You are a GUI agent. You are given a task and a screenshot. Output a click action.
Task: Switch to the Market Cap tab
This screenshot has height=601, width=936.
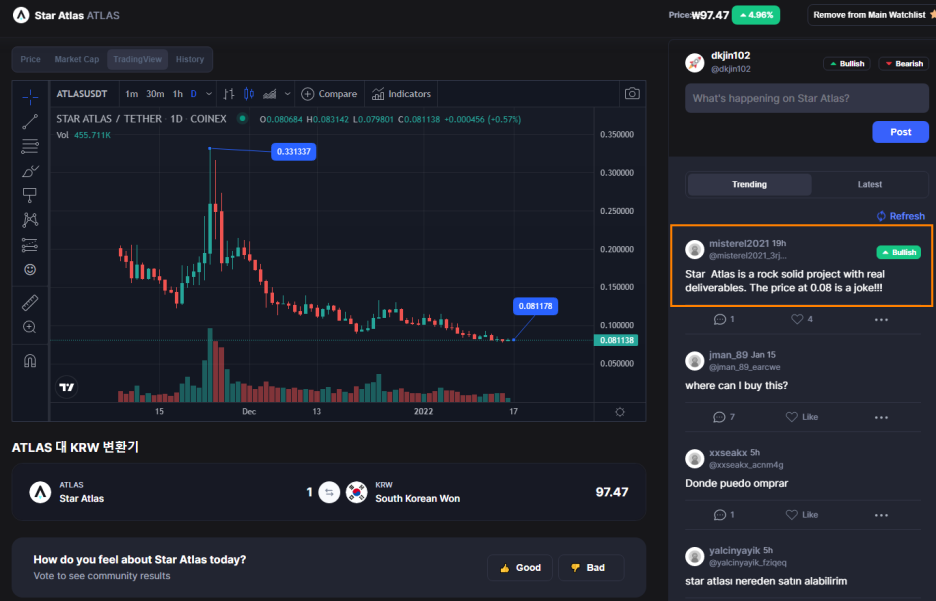point(76,59)
